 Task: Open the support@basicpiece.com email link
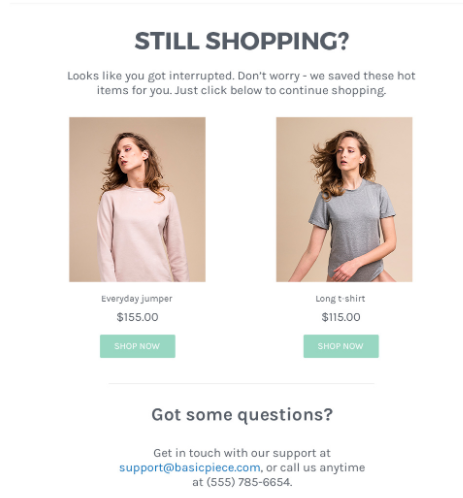point(190,467)
